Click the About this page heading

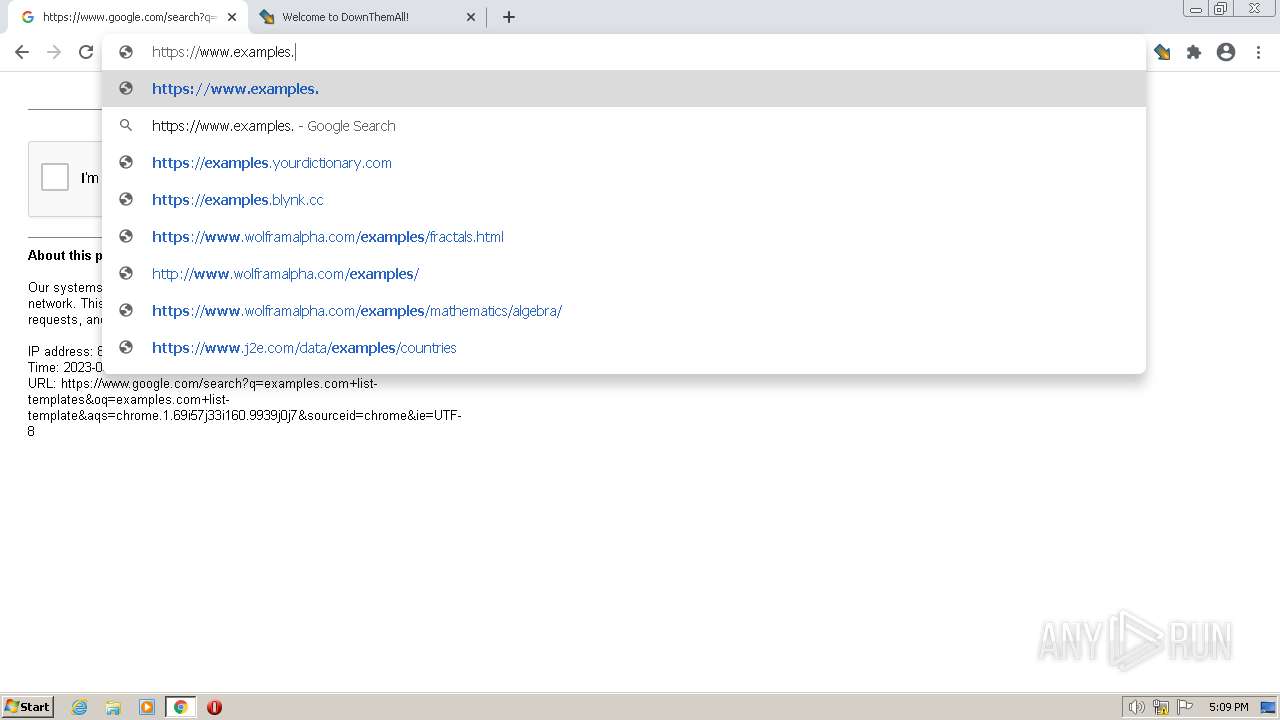coord(65,256)
